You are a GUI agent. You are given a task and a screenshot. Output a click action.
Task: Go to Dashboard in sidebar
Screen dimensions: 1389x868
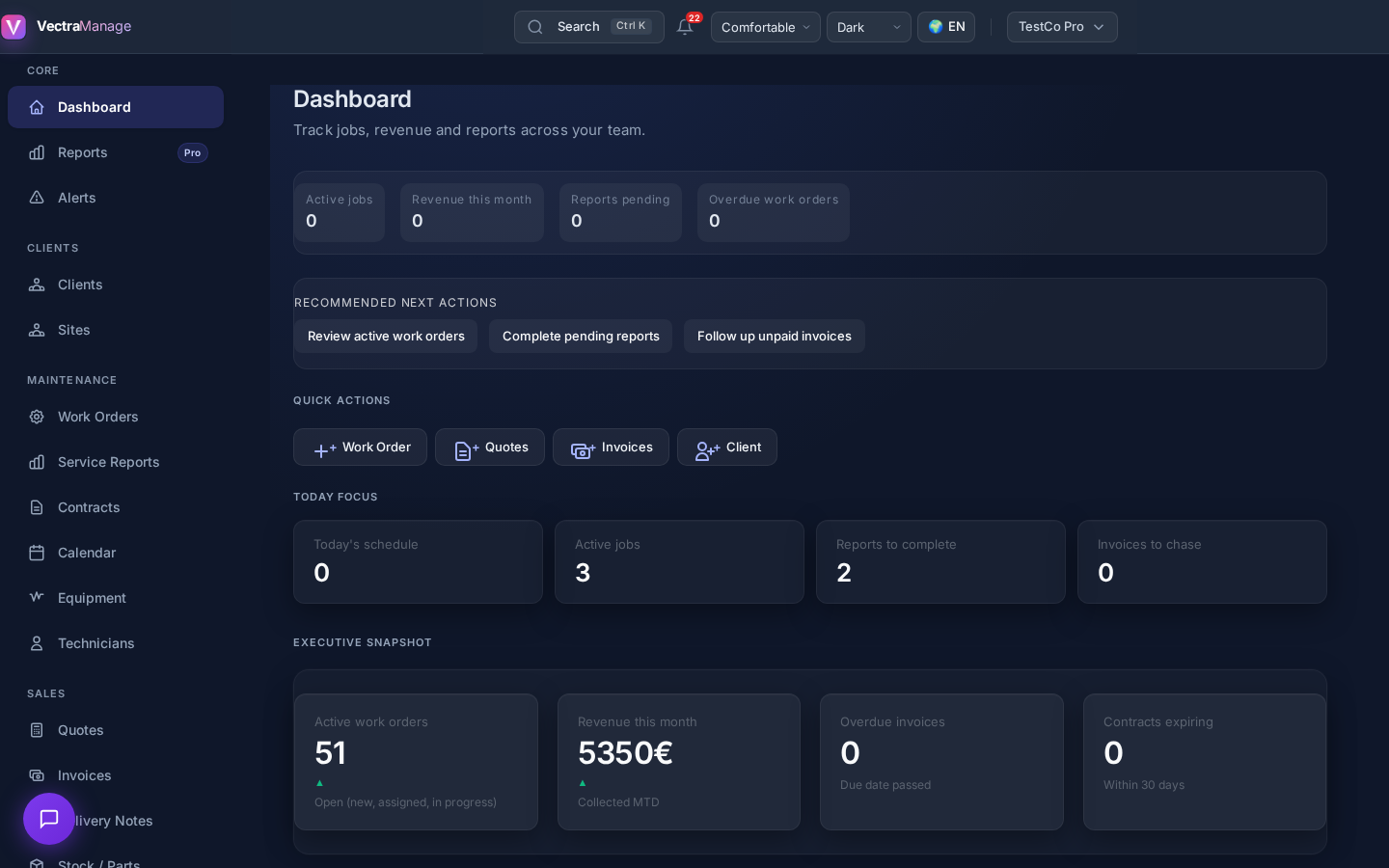click(116, 107)
